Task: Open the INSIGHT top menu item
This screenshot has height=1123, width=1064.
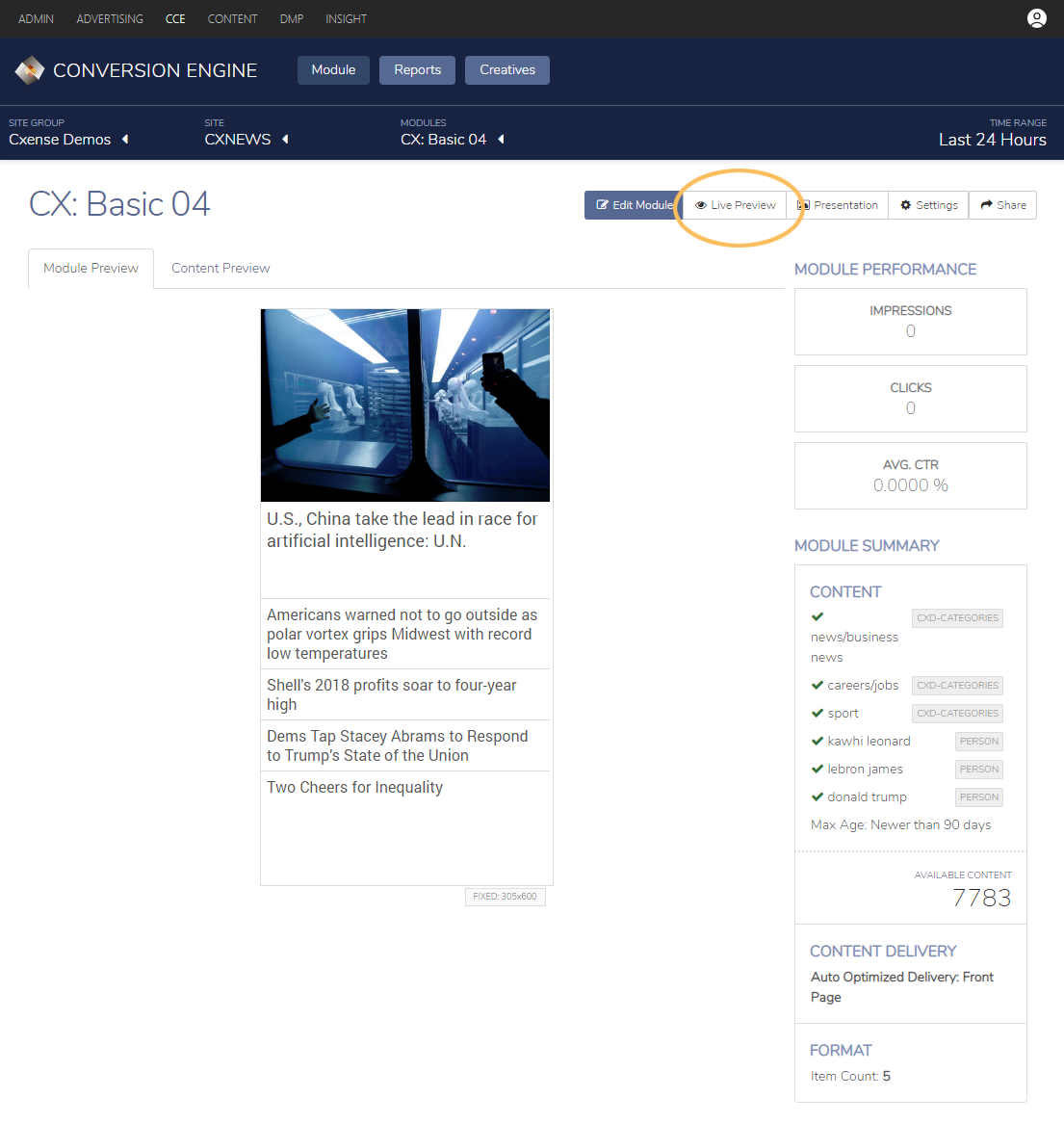Action: [x=346, y=18]
